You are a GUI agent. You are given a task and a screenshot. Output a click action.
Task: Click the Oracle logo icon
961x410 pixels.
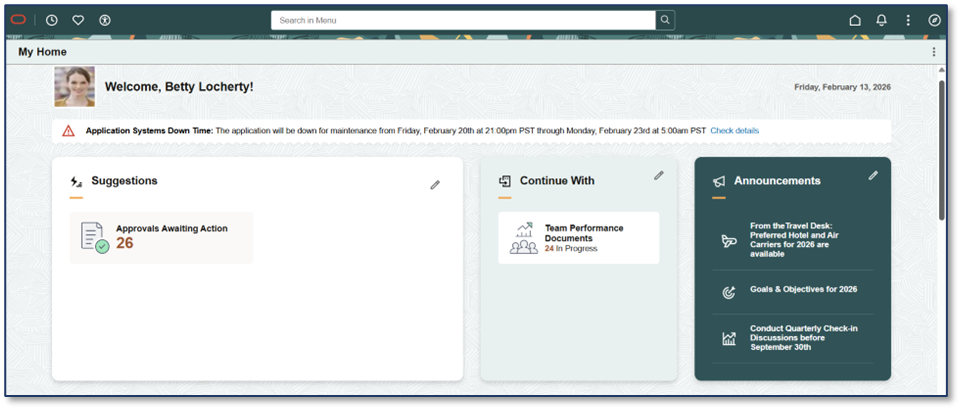[x=18, y=20]
